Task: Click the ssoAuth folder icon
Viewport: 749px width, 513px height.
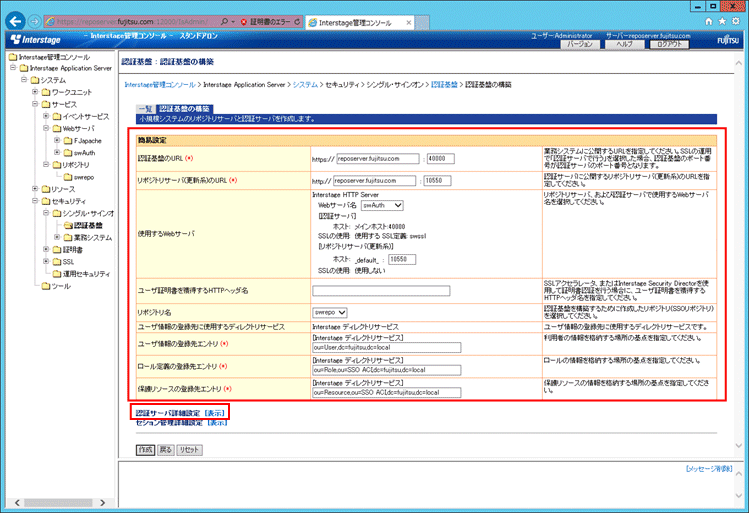Action: [x=68, y=153]
